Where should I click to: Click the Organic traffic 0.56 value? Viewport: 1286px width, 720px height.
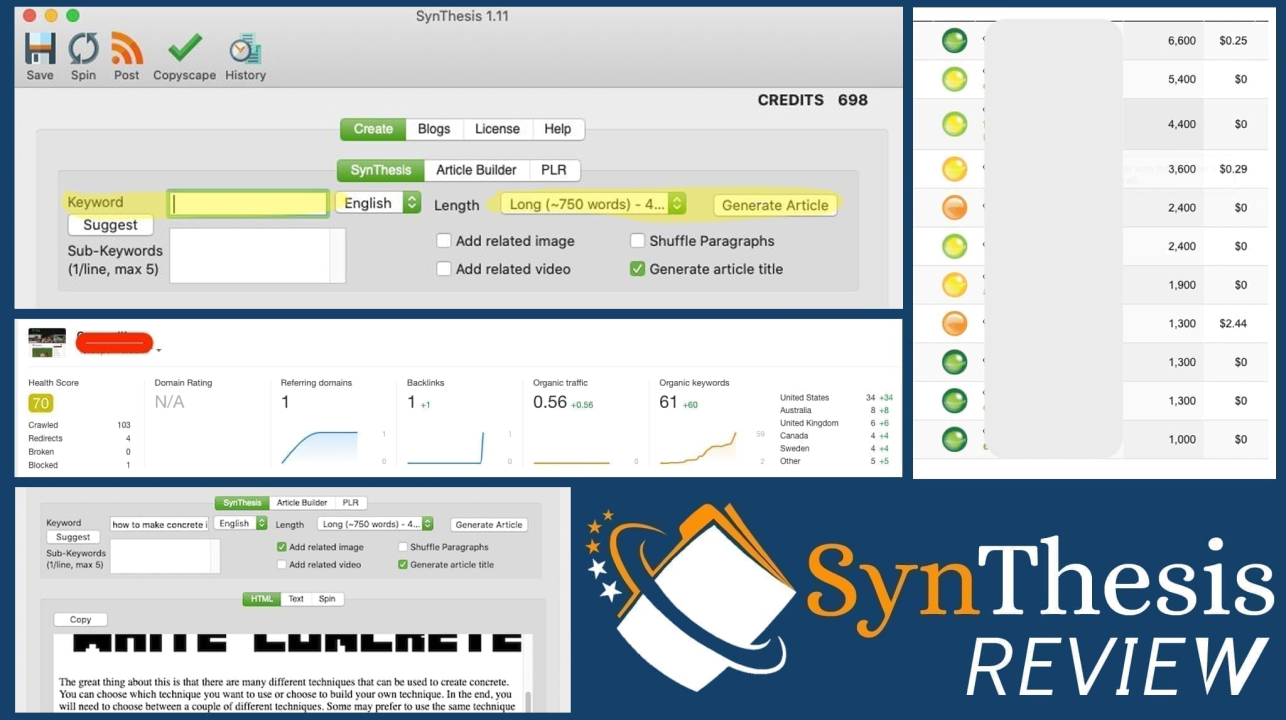(550, 402)
